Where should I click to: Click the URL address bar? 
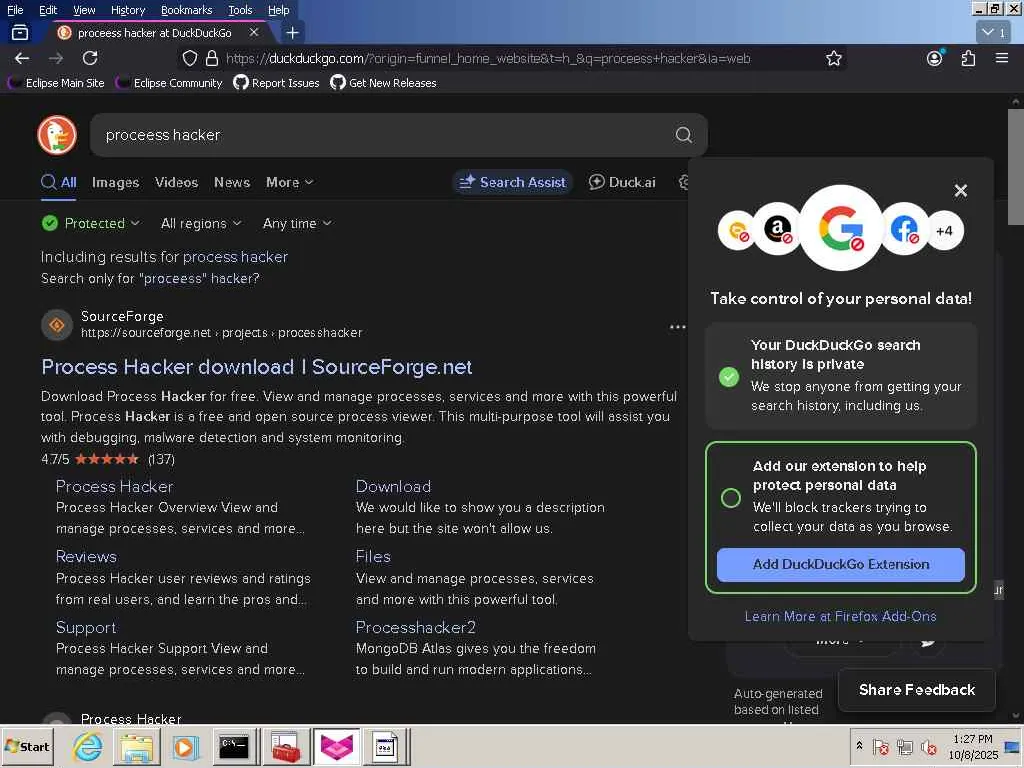click(487, 58)
